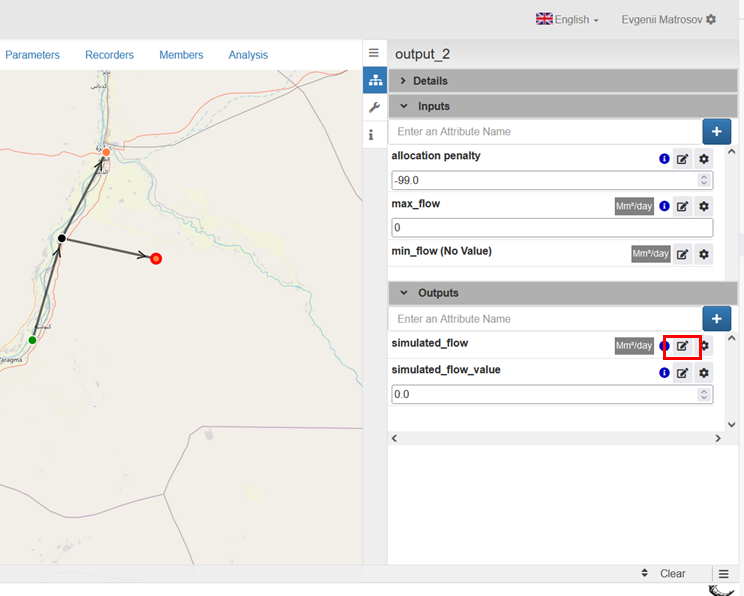Add new input attribute with plus button
The width and height of the screenshot is (744, 596).
click(716, 132)
